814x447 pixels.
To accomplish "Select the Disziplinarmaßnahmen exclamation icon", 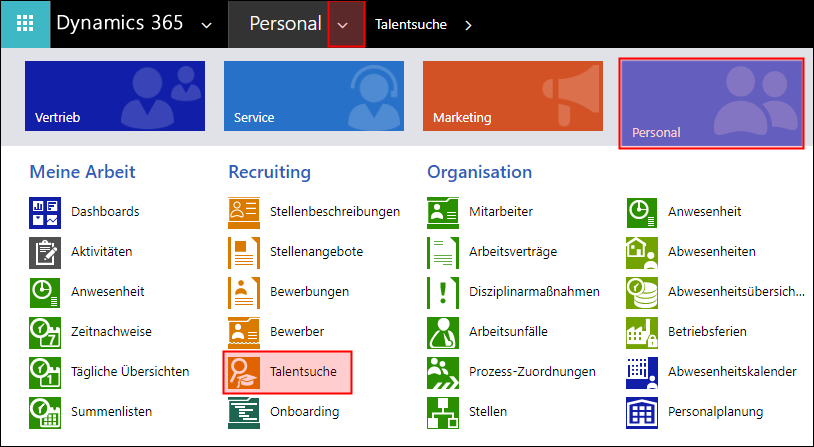I will tap(443, 292).
